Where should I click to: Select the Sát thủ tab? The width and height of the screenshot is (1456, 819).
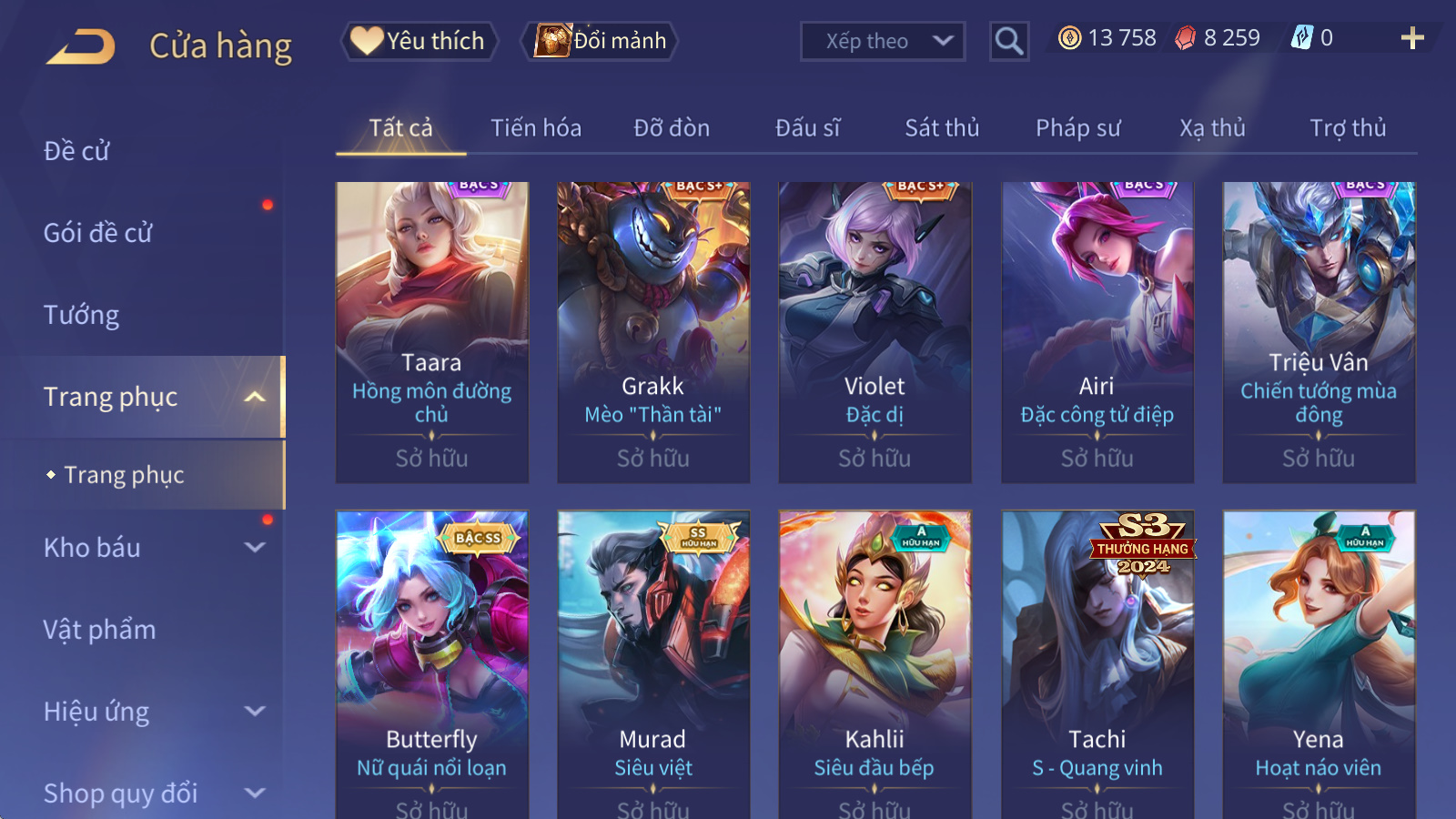coord(942,128)
